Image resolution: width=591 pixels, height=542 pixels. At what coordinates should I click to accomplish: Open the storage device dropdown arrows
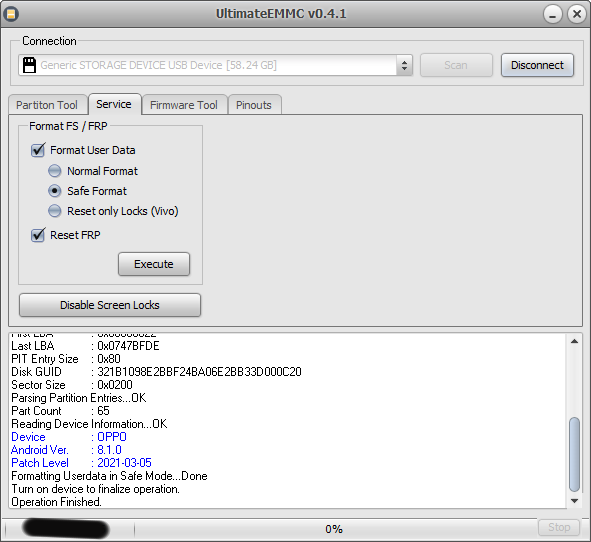point(404,65)
